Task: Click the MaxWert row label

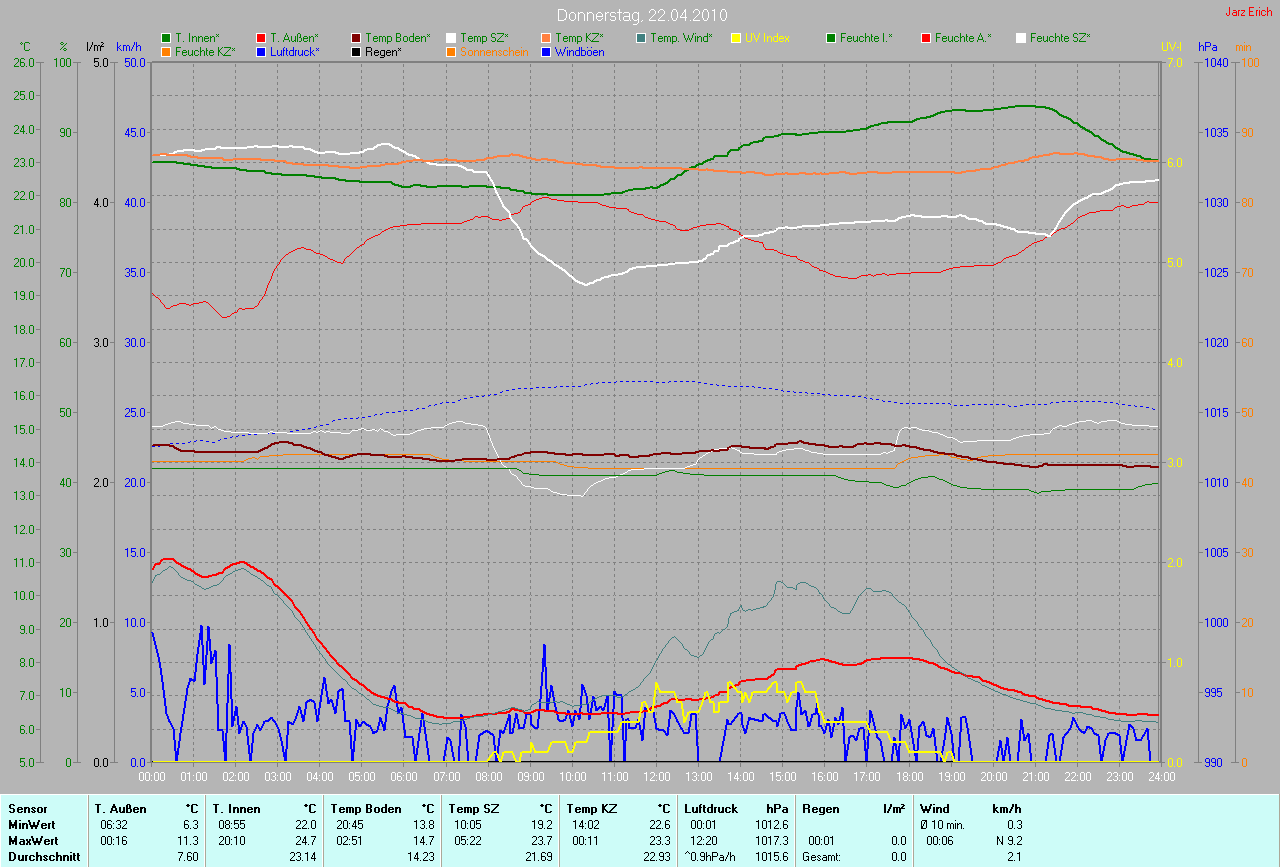Action: 31,841
